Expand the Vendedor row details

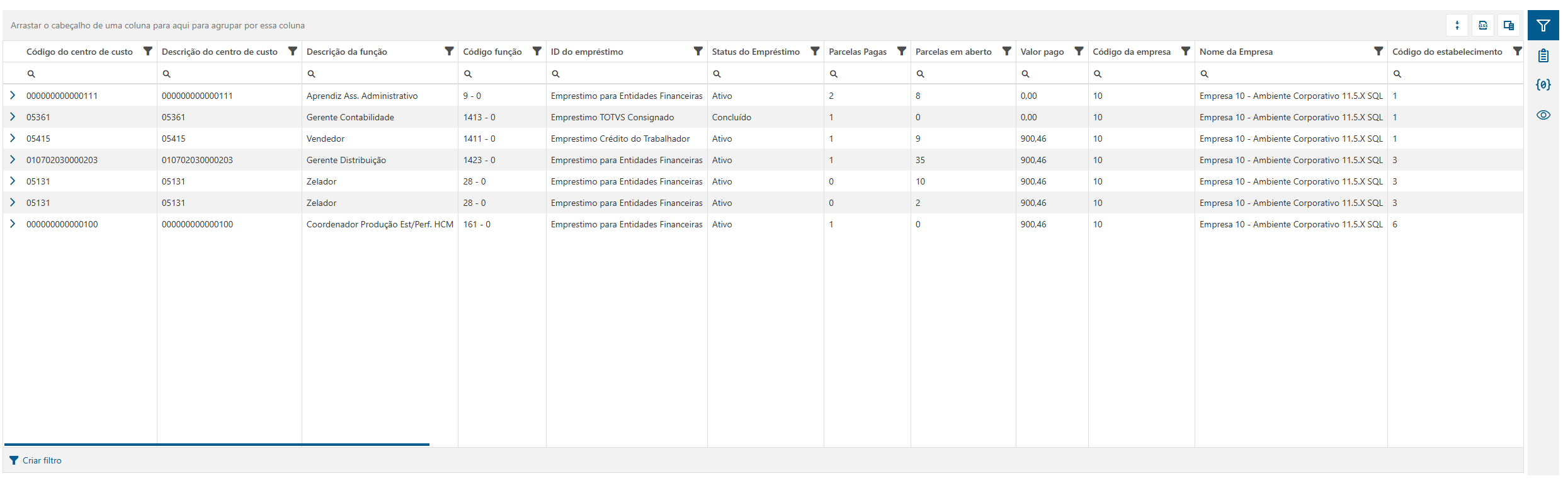[x=13, y=139]
